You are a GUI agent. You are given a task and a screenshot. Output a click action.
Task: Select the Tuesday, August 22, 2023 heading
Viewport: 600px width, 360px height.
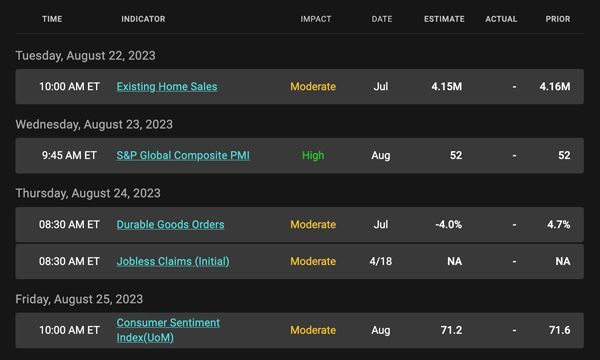[85, 56]
